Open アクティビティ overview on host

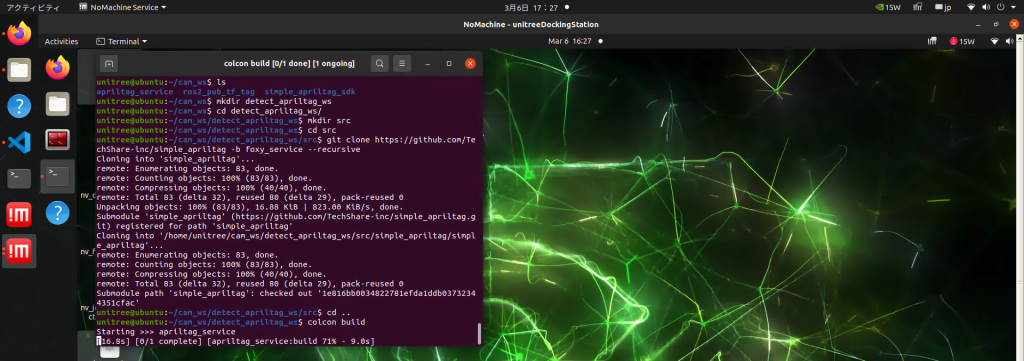pyautogui.click(x=33, y=7)
